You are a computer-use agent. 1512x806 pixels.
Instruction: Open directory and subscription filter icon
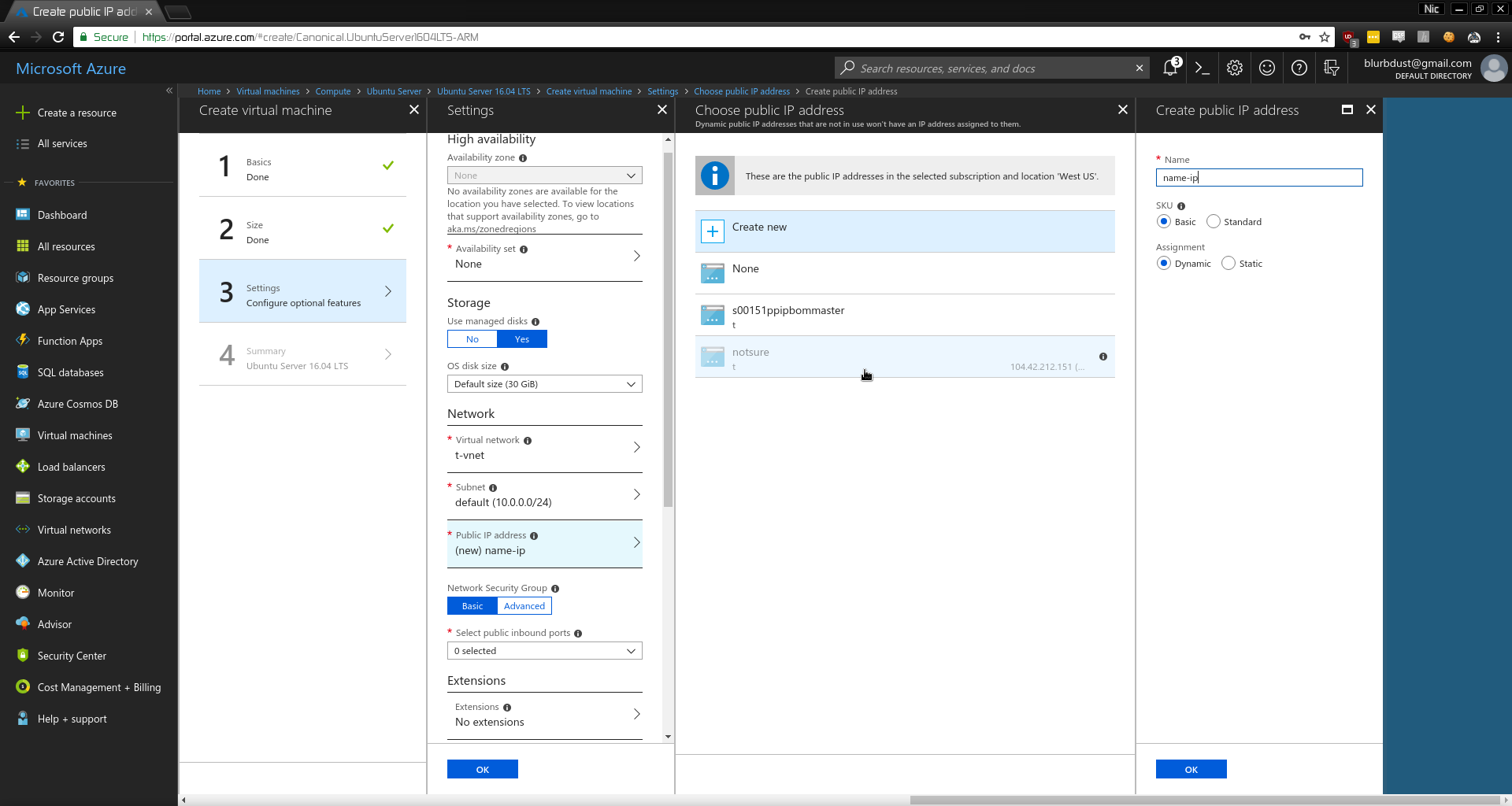click(x=1332, y=68)
